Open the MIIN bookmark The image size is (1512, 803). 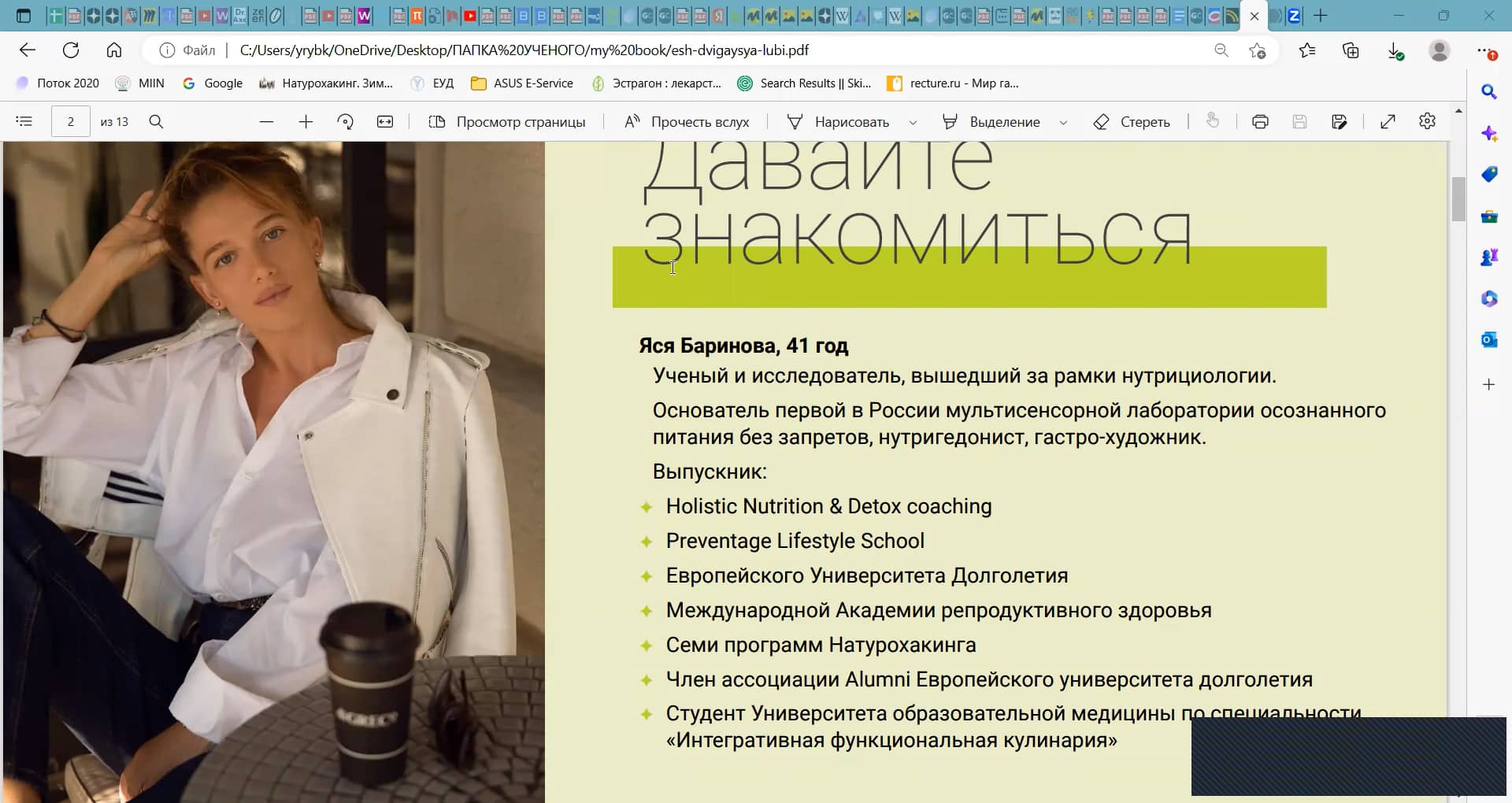tap(140, 83)
